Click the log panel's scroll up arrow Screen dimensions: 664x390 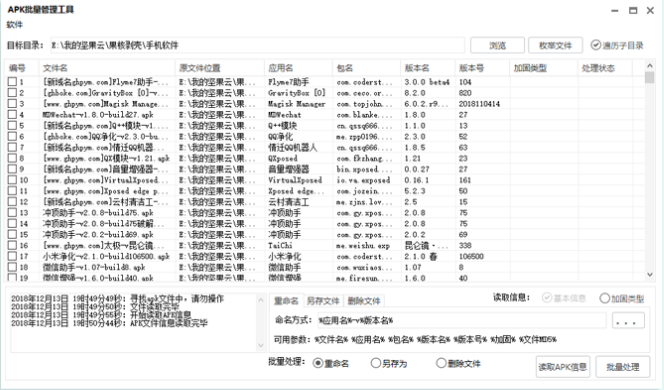(x=261, y=300)
